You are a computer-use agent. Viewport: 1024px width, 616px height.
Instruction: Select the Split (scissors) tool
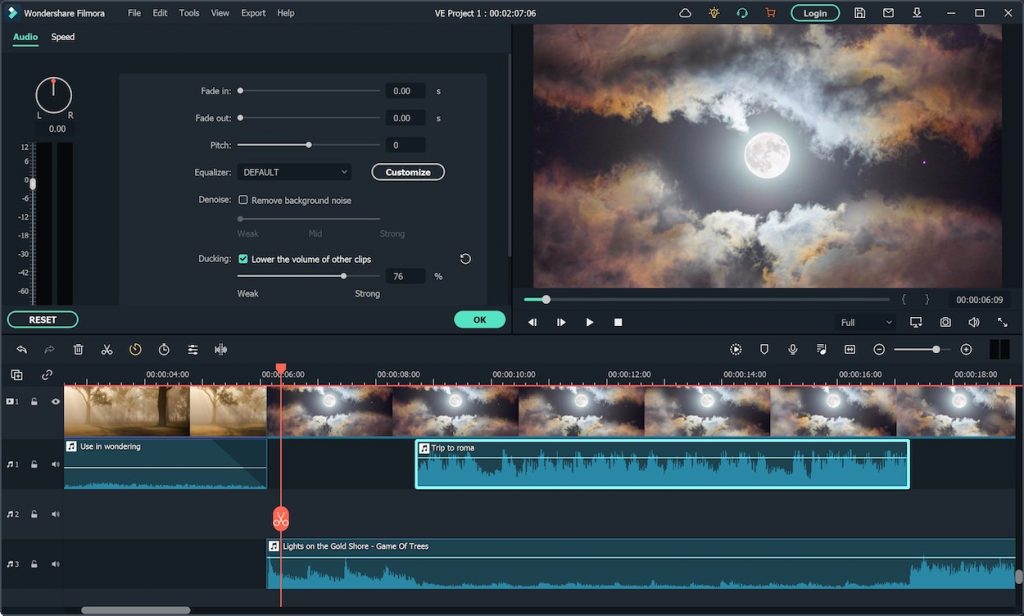(x=108, y=349)
